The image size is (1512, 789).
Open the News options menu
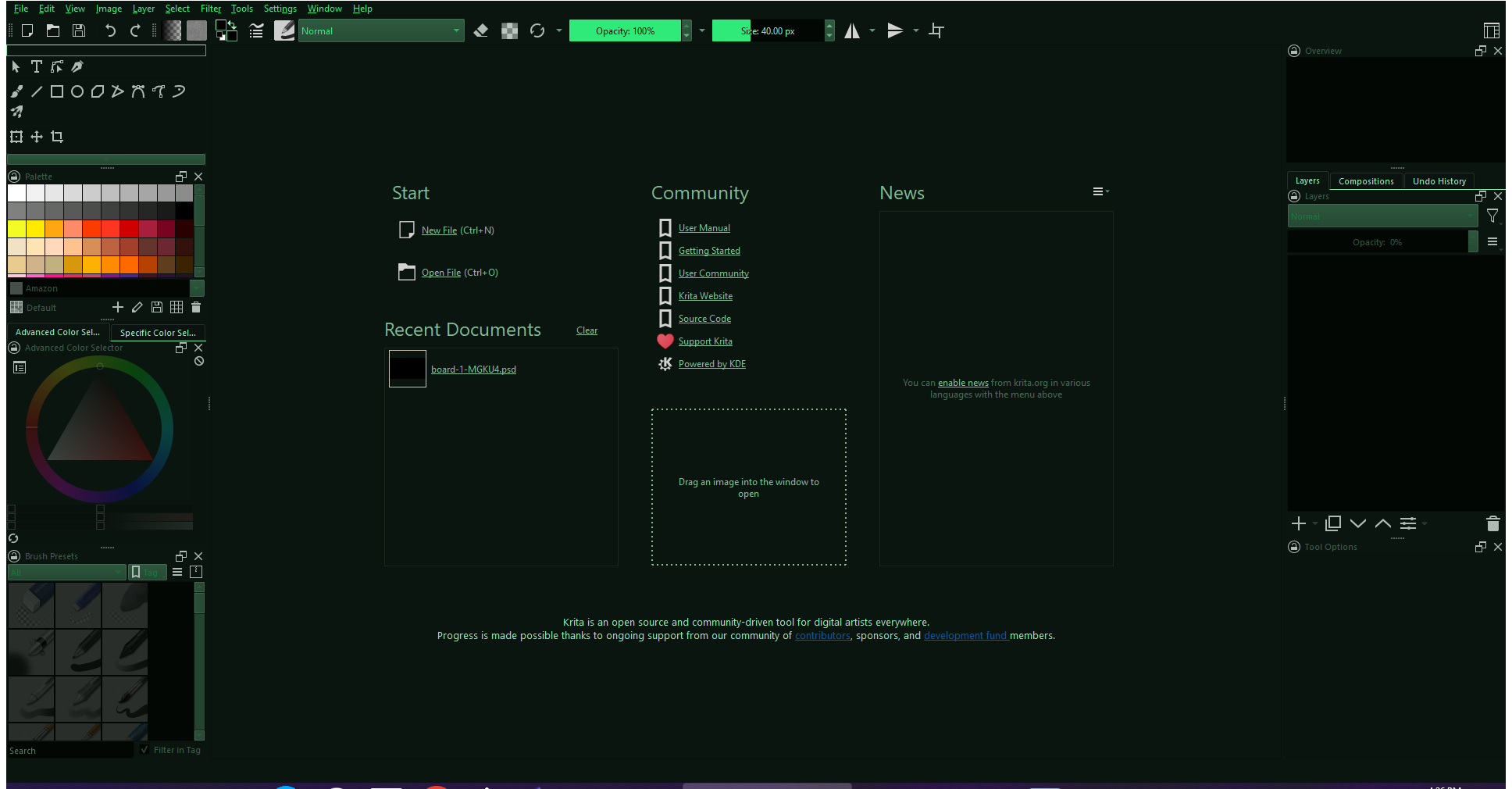tap(1100, 191)
